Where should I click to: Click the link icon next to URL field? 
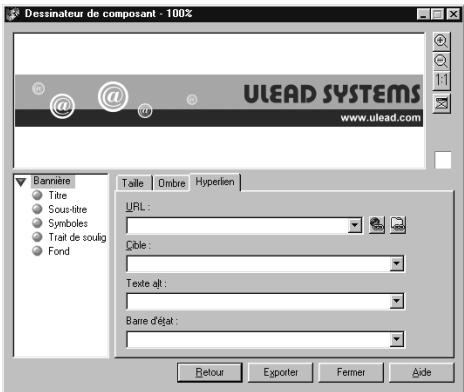click(377, 225)
